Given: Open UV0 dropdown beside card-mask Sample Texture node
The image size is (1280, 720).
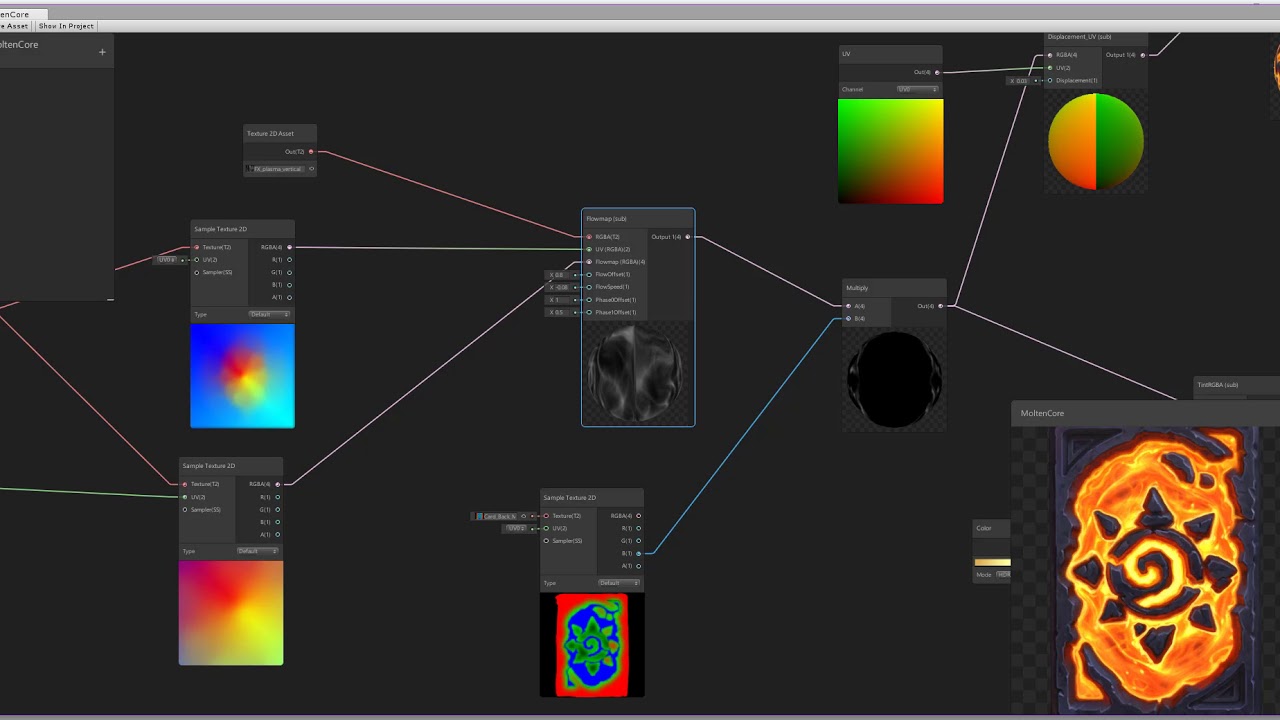Looking at the screenshot, I should point(516,528).
